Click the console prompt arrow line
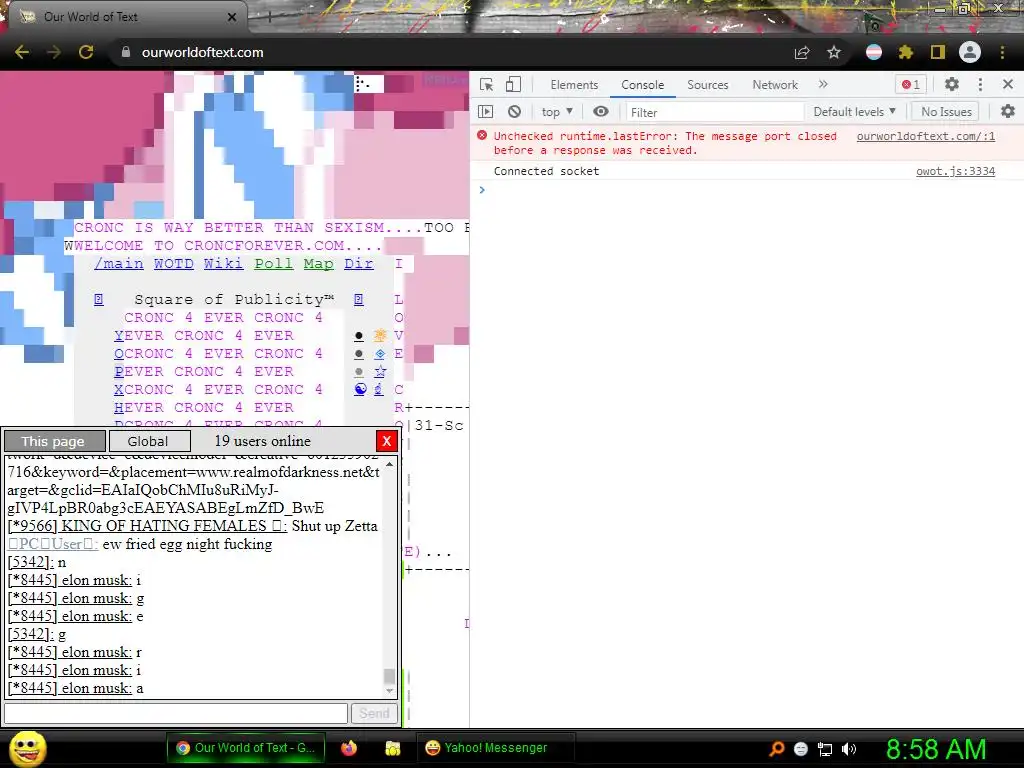This screenshot has height=768, width=1024. (x=746, y=190)
